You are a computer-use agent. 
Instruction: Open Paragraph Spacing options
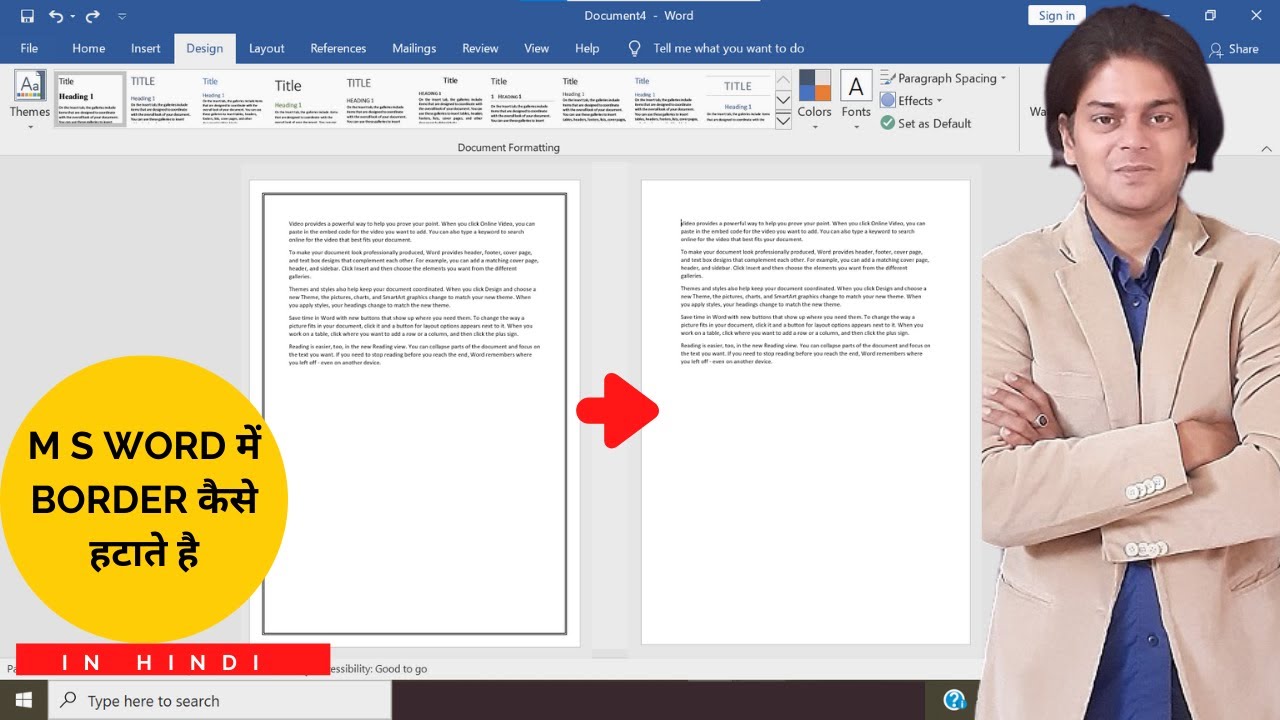click(943, 78)
